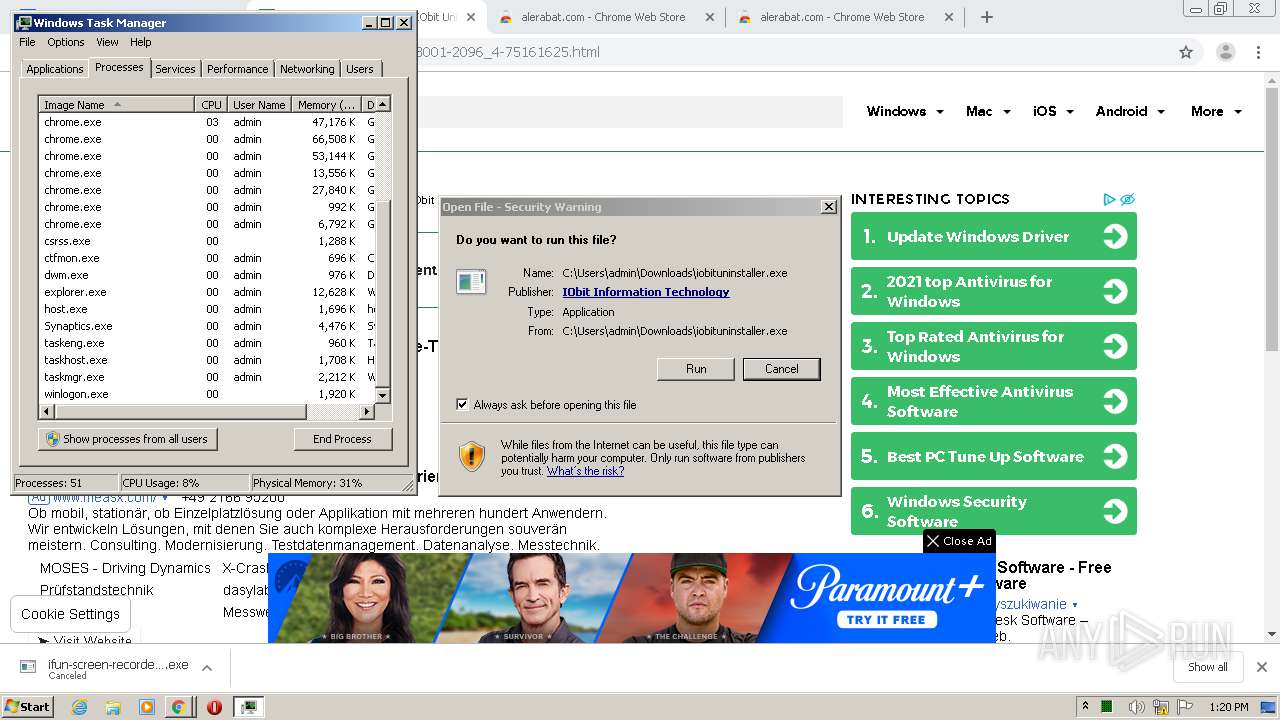This screenshot has width=1280, height=720.
Task: Click arrow on Most Effective Antivirus Software
Action: pyautogui.click(x=1114, y=401)
